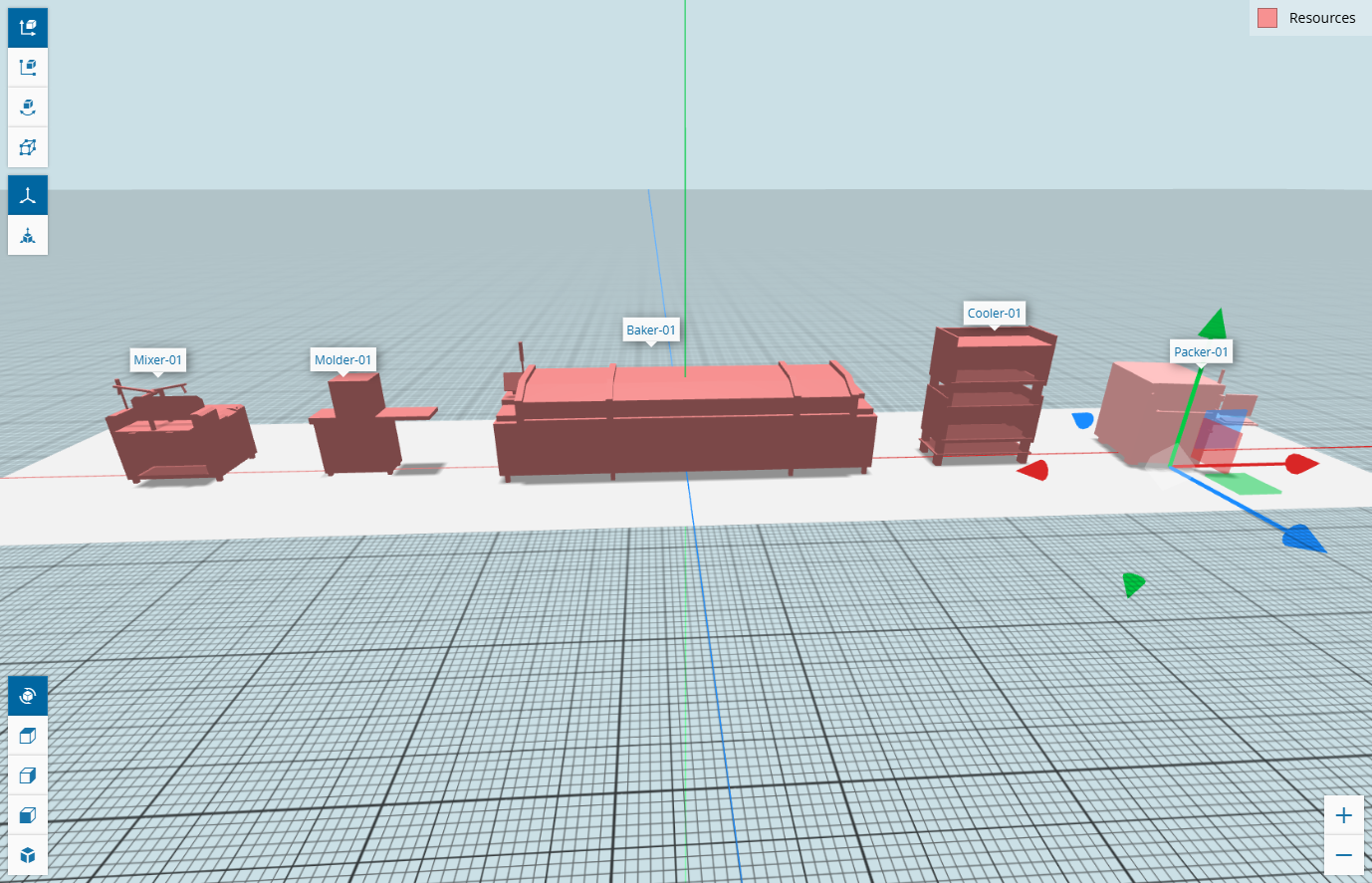This screenshot has width=1372, height=883.
Task: Activate the orbit perspective view
Action: coord(28,696)
